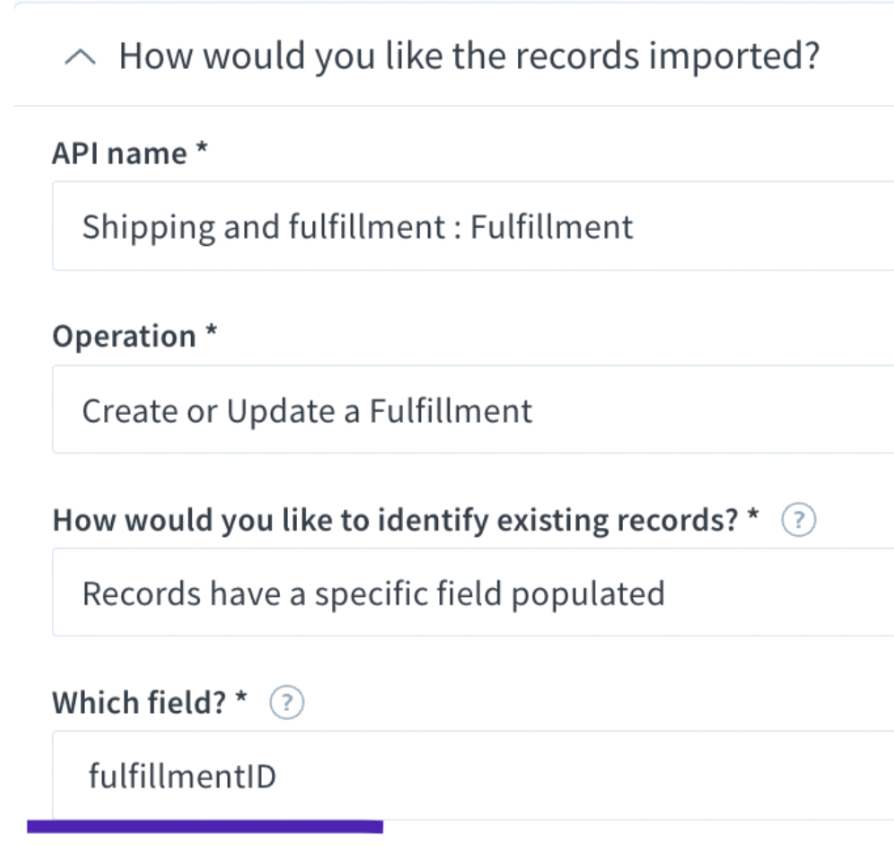The height and width of the screenshot is (846, 894).
Task: Collapse the records imported section chevron
Action: coord(80,57)
